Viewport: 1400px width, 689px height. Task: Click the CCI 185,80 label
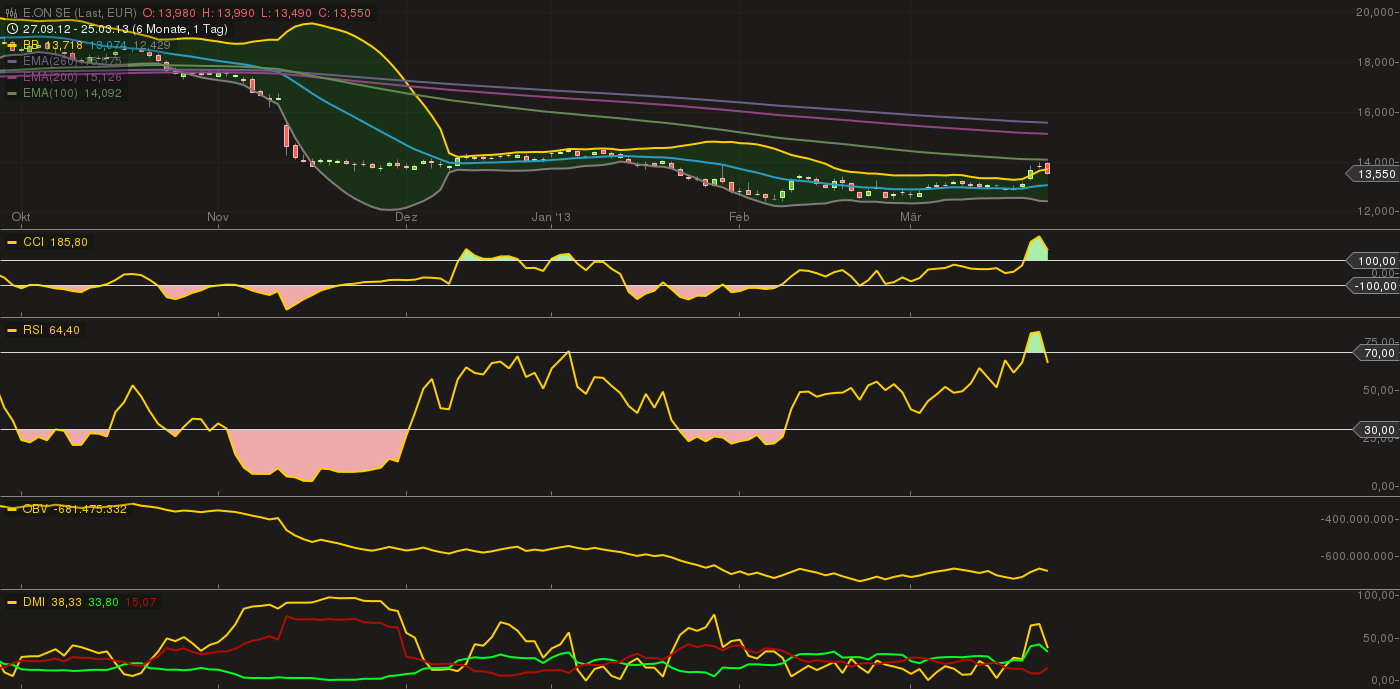[55, 242]
